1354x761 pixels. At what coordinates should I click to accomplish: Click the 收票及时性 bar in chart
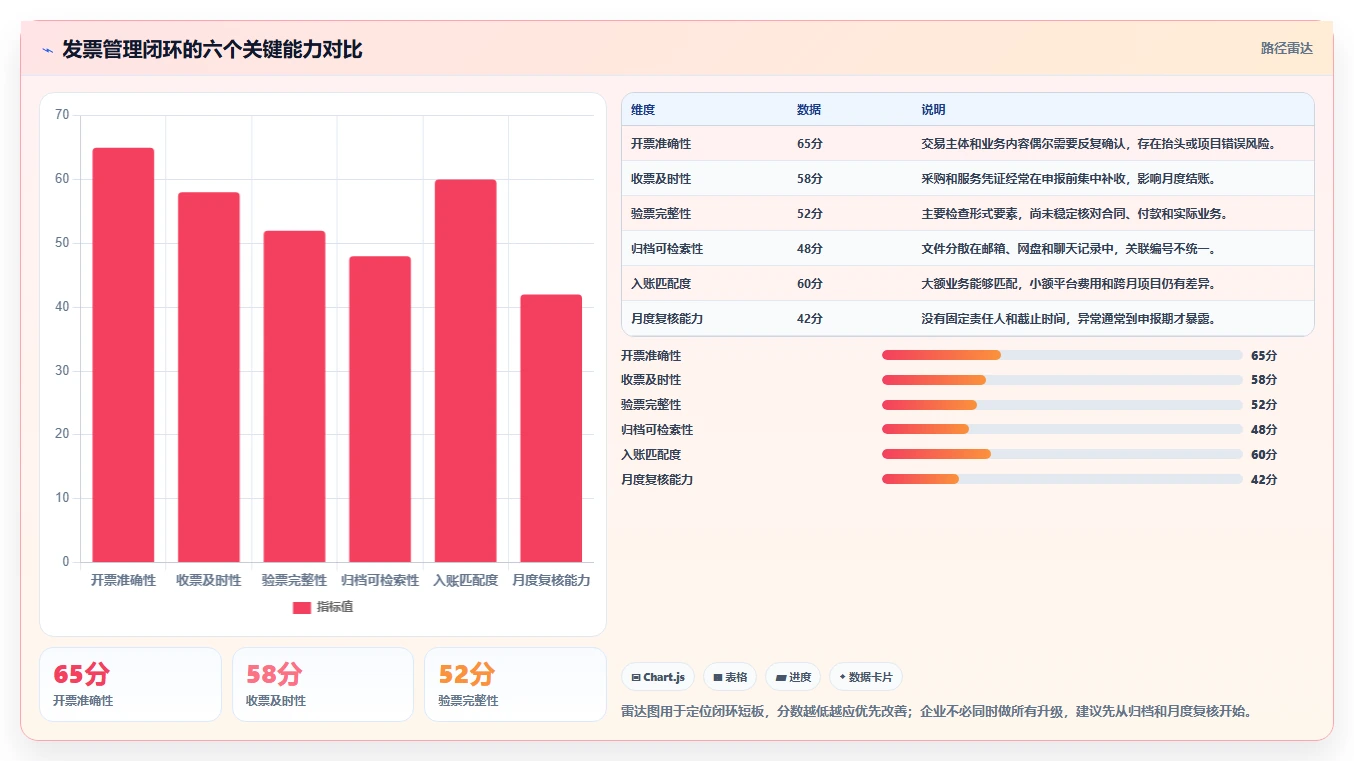point(209,377)
